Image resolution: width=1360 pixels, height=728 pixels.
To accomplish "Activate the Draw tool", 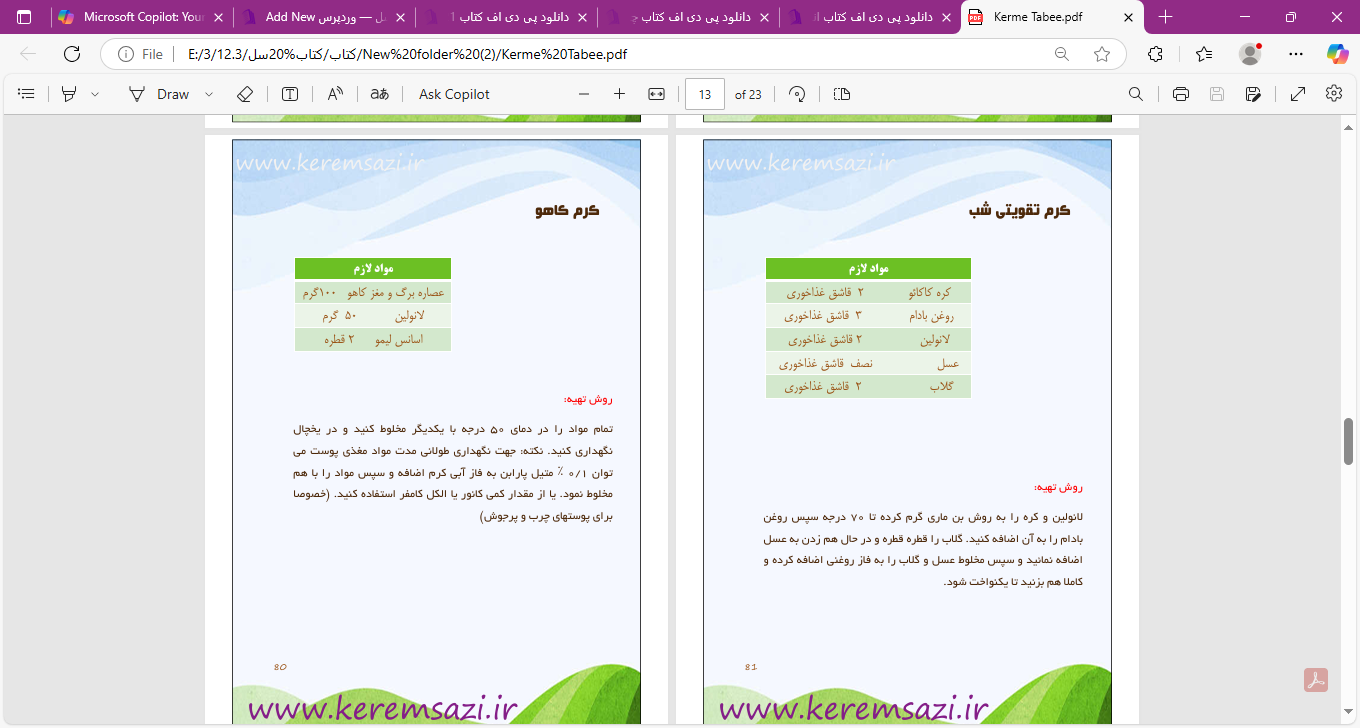I will point(159,94).
